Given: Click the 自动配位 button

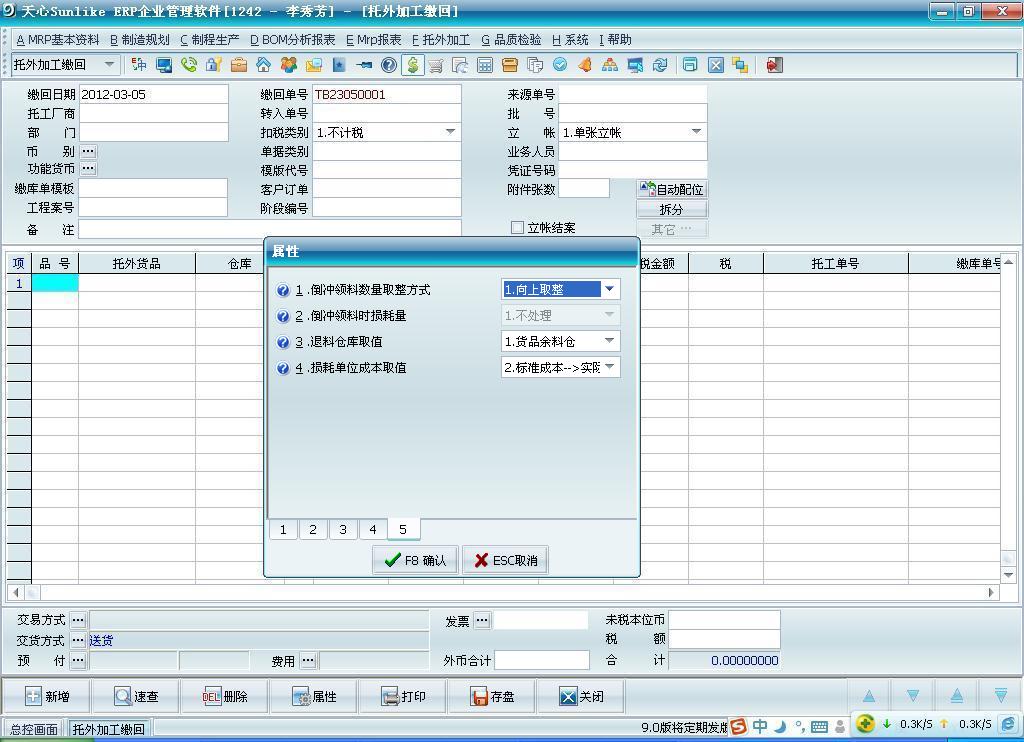Looking at the screenshot, I should pos(672,189).
